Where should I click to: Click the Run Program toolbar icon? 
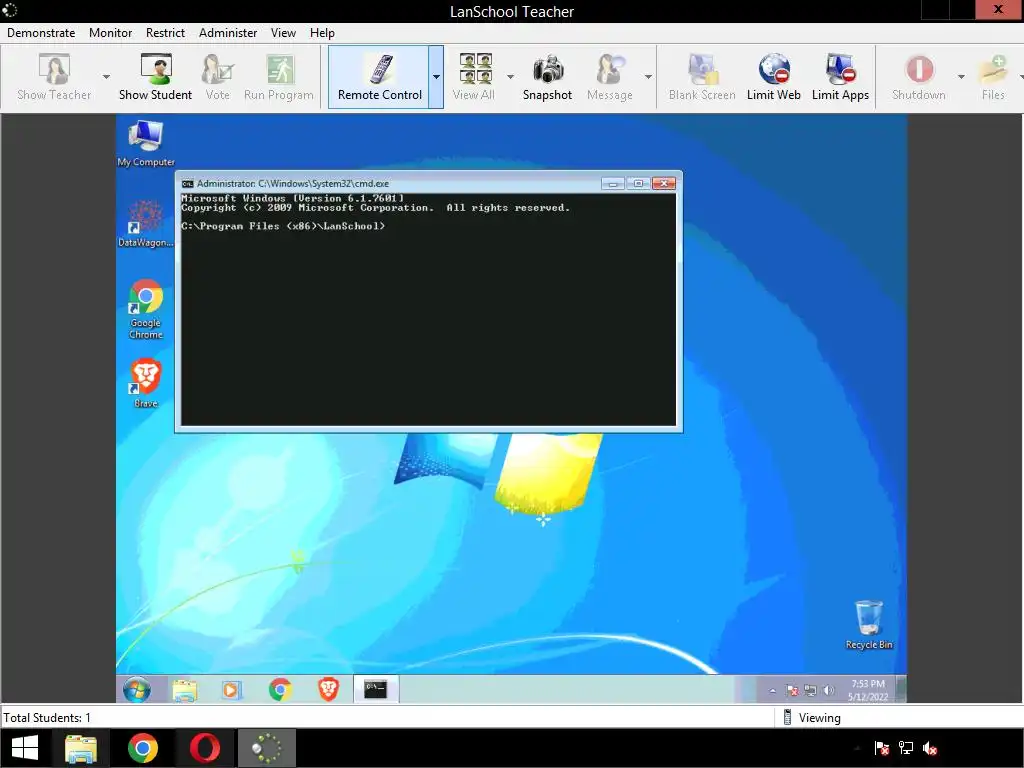click(x=279, y=77)
